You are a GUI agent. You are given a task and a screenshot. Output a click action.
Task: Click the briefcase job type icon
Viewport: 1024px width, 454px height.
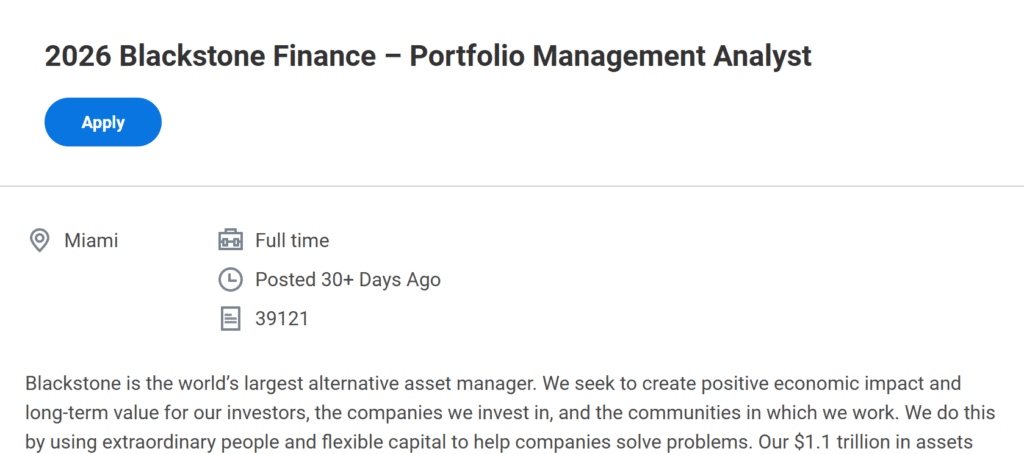pos(230,240)
